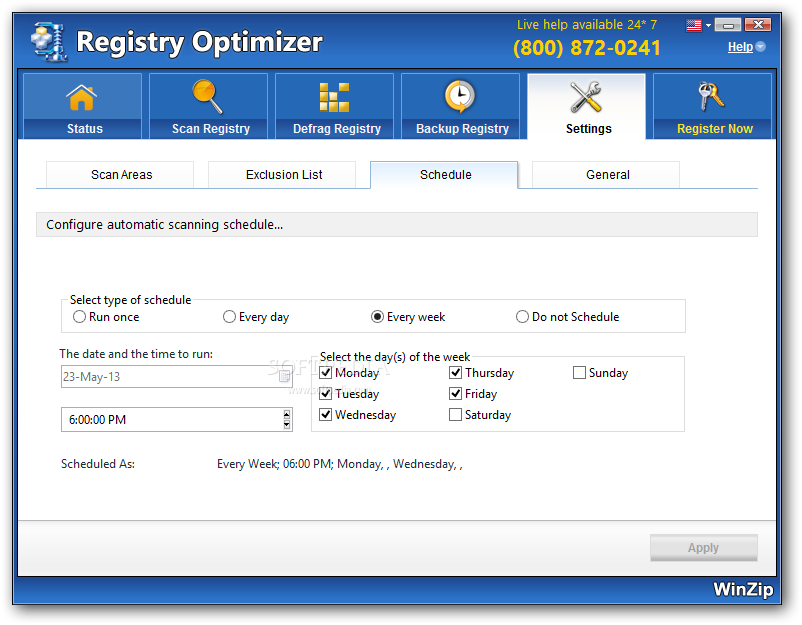Uncheck the Tuesday checkbox
The width and height of the screenshot is (802, 625).
(325, 393)
